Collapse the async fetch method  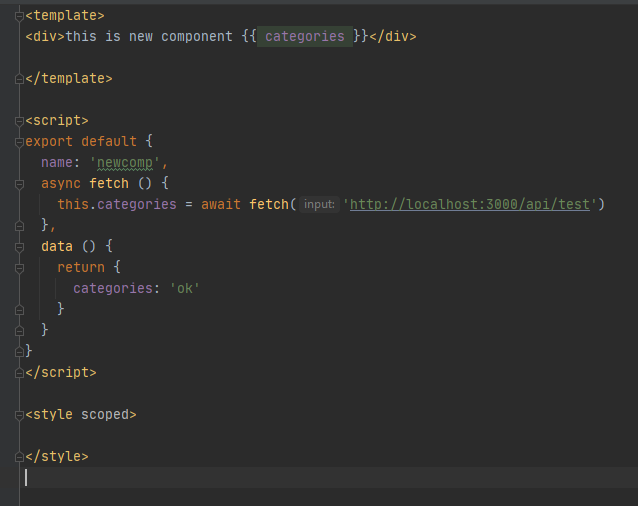click(19, 184)
